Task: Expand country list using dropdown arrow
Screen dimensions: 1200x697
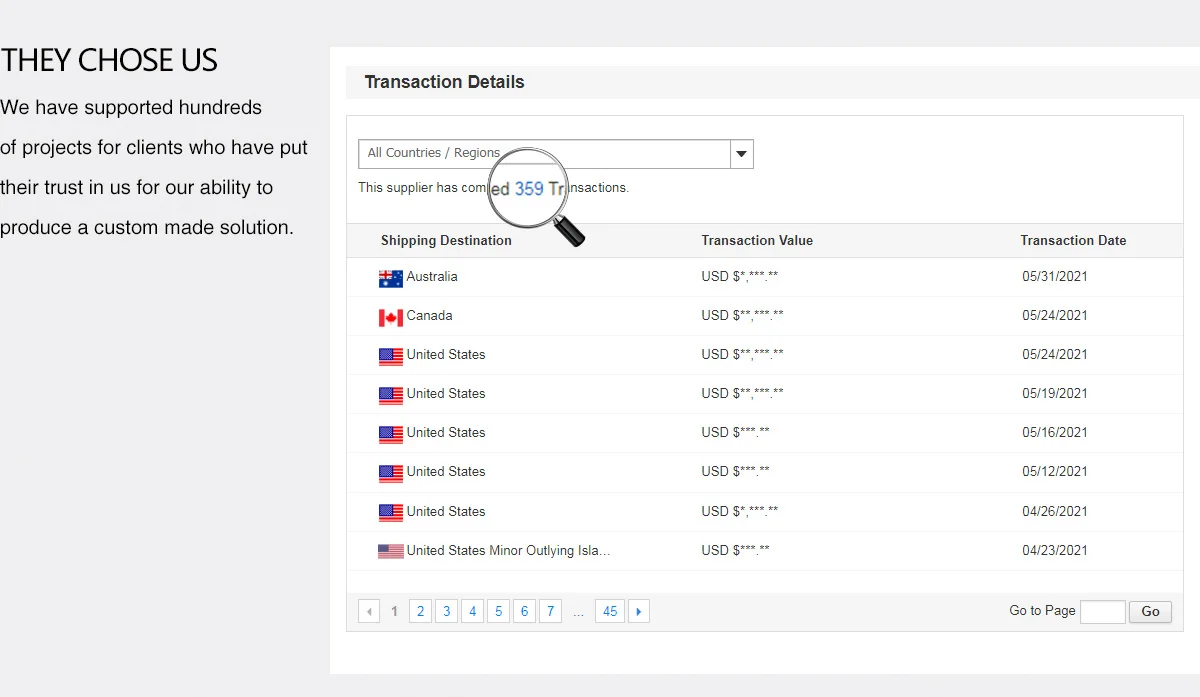Action: click(741, 154)
